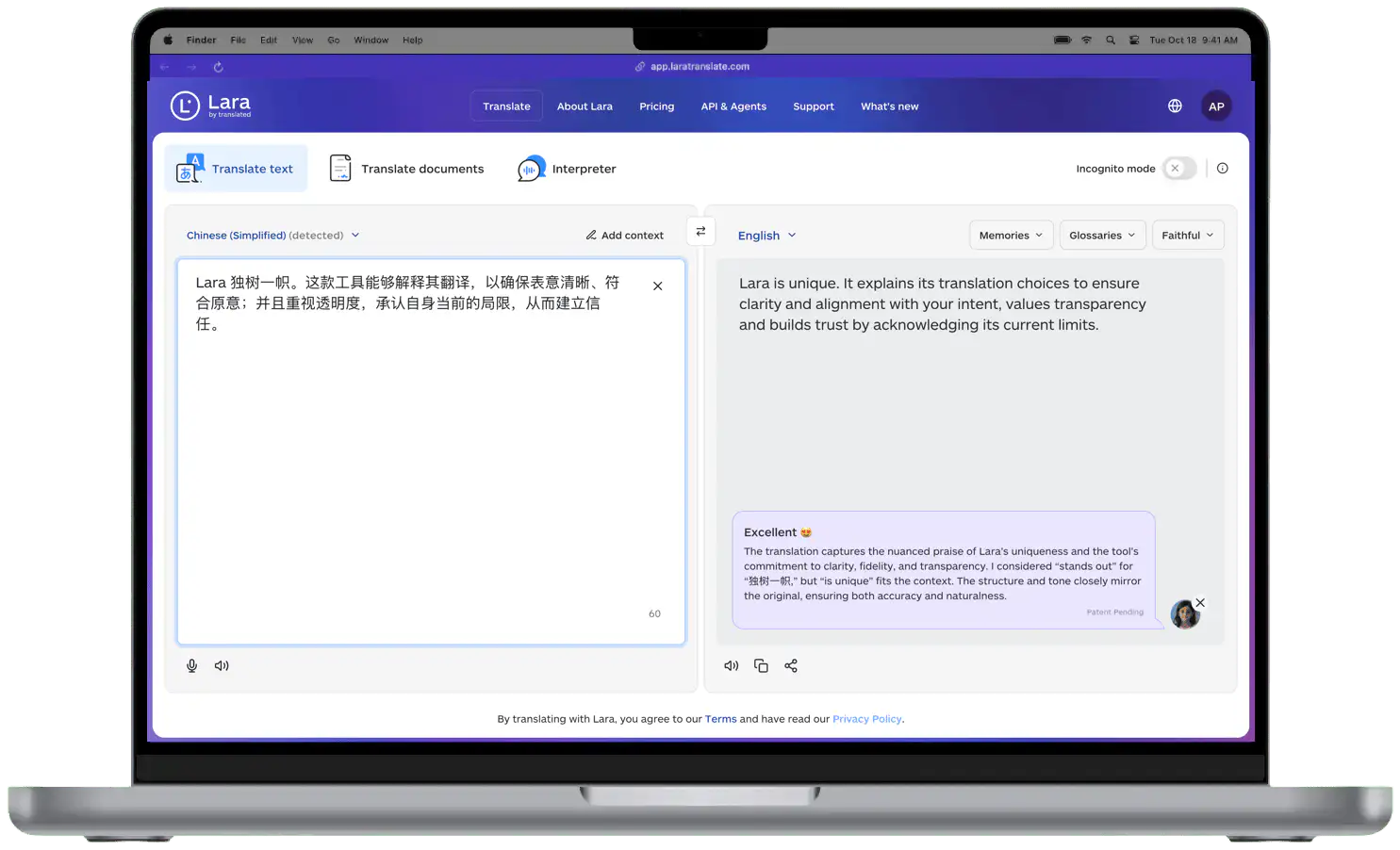
Task: Open the globe language selector icon
Action: [1175, 106]
